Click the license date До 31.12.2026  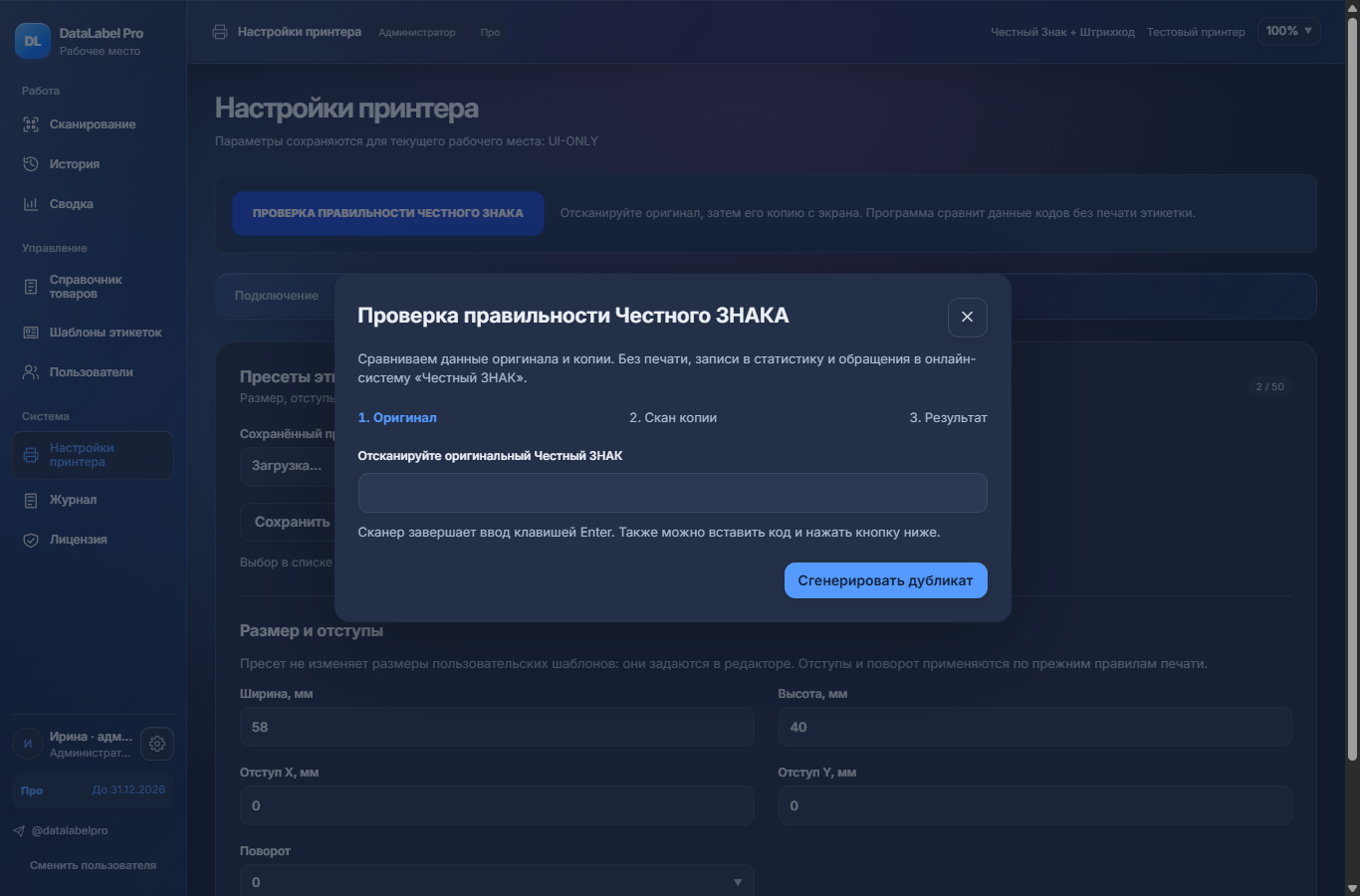point(128,790)
